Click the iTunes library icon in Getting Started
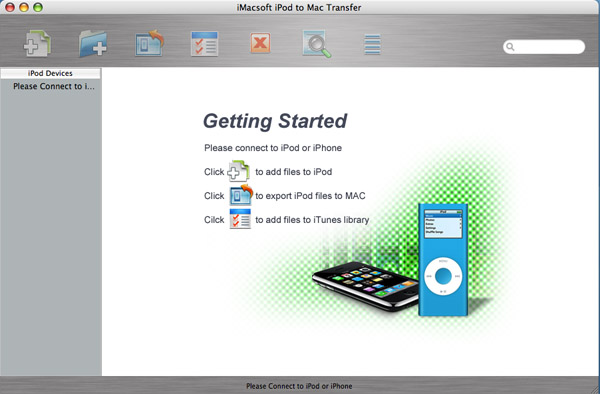The image size is (600, 394). coord(240,219)
